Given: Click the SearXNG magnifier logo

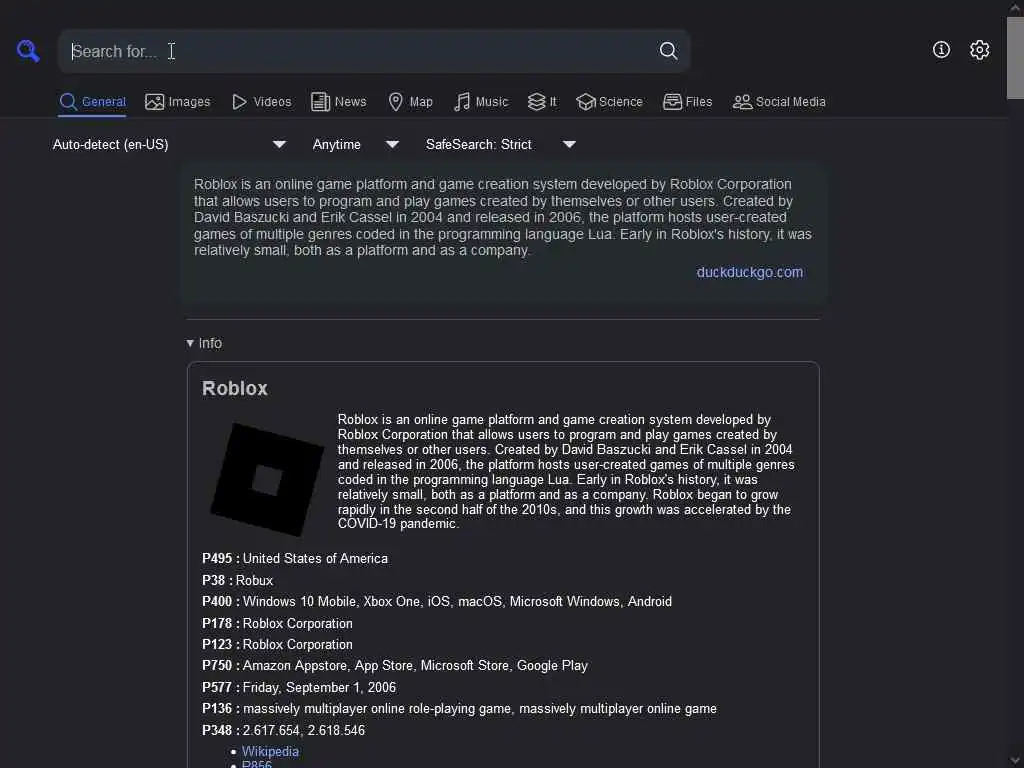Looking at the screenshot, I should pos(28,50).
